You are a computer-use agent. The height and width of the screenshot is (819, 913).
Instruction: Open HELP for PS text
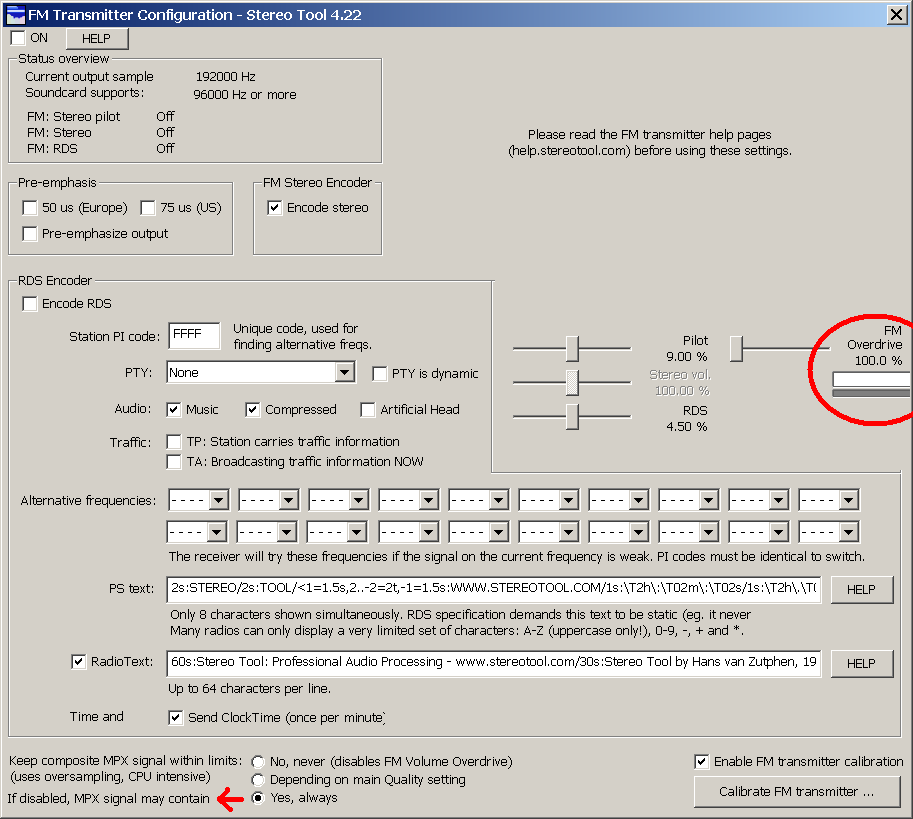pos(860,590)
